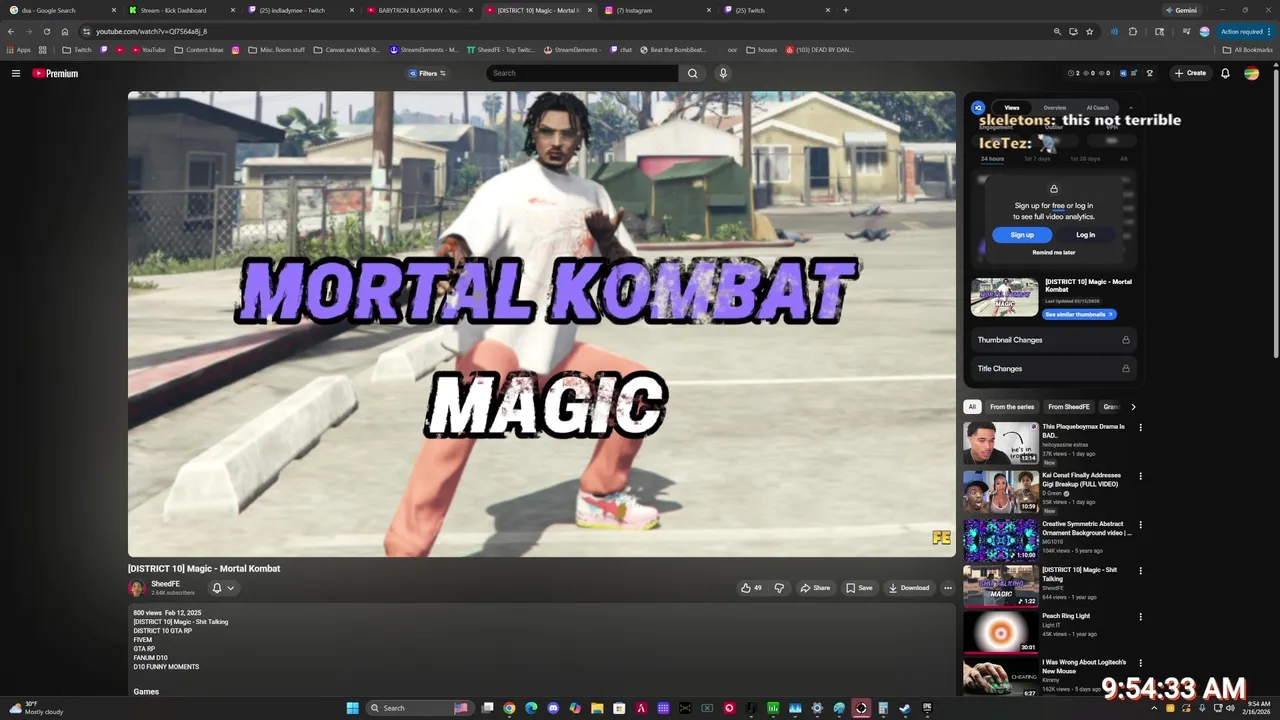Open the YouTube account avatar menu
The width and height of the screenshot is (1280, 720).
pyautogui.click(x=1251, y=73)
